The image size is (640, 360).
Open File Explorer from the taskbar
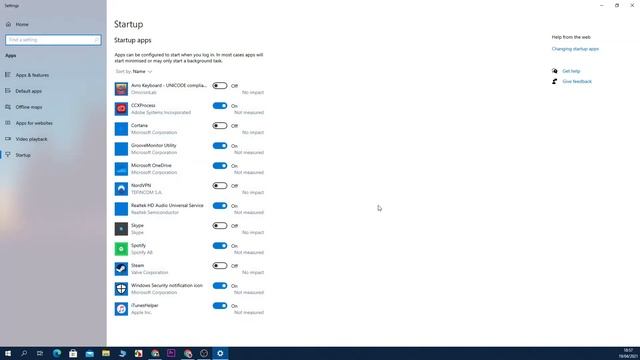(x=106, y=353)
